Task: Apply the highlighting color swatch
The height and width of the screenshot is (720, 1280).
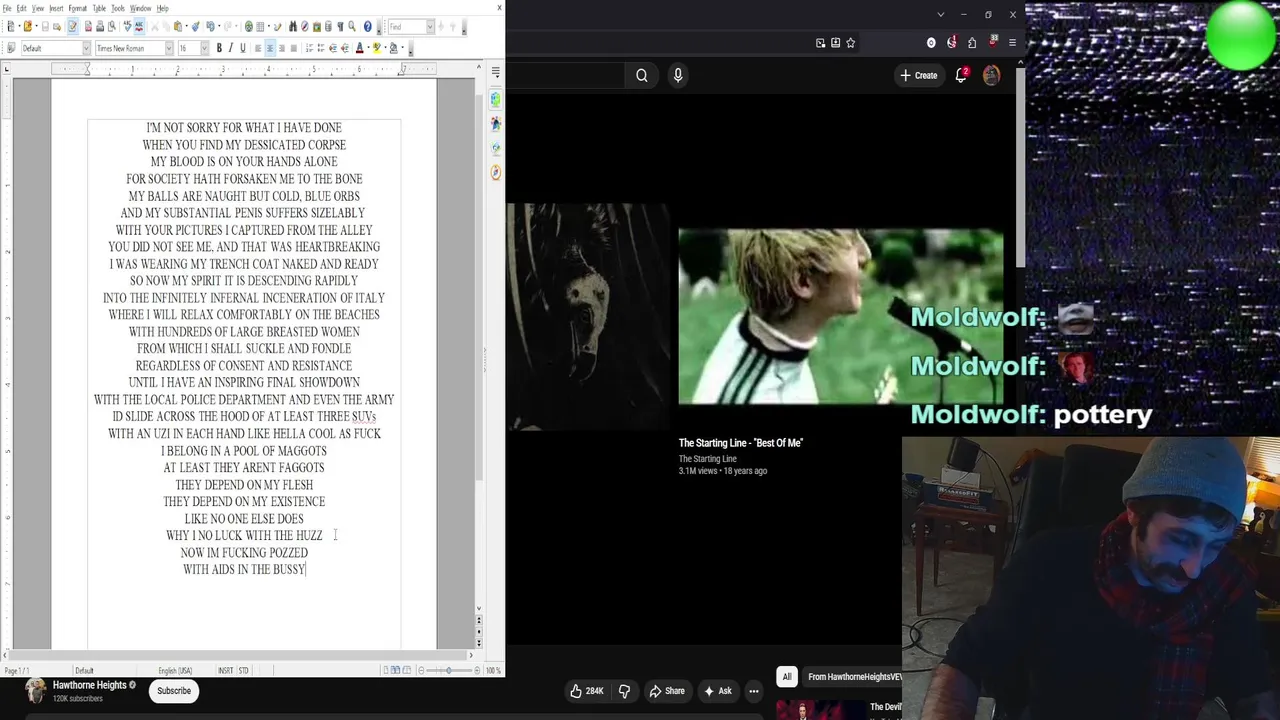Action: (377, 48)
